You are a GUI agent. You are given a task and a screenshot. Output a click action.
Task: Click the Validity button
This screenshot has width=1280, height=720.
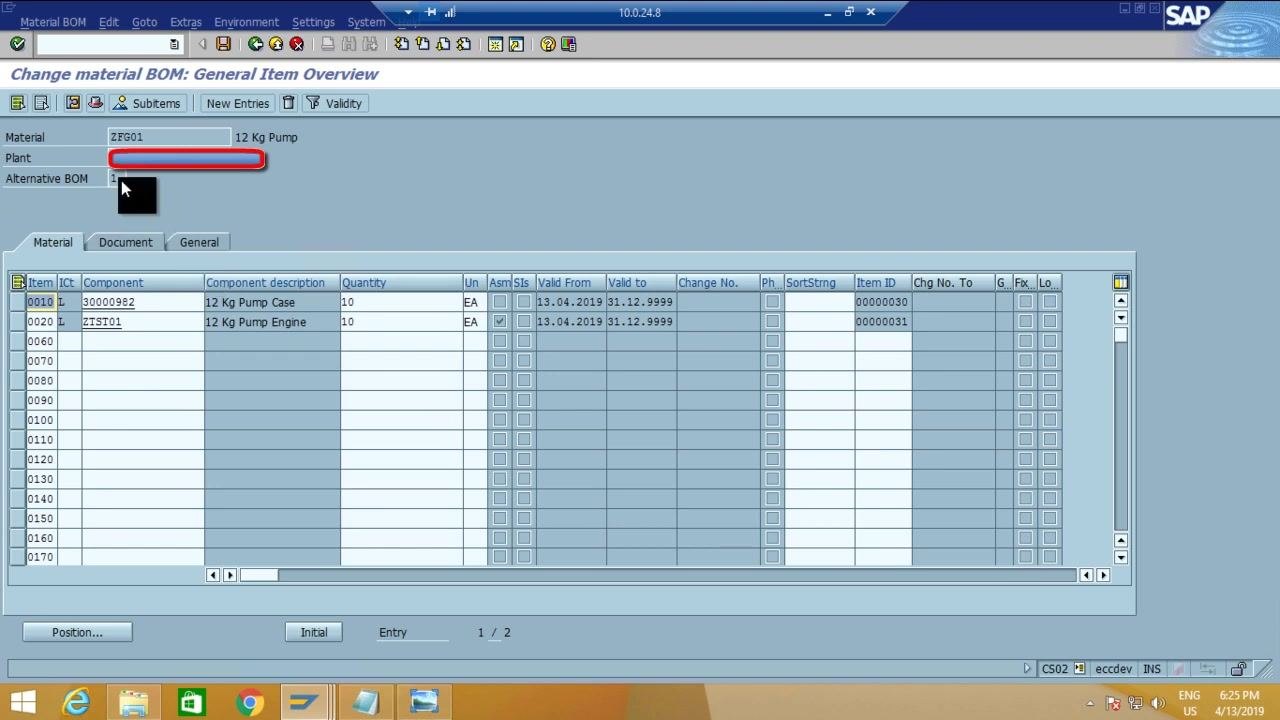[x=334, y=103]
